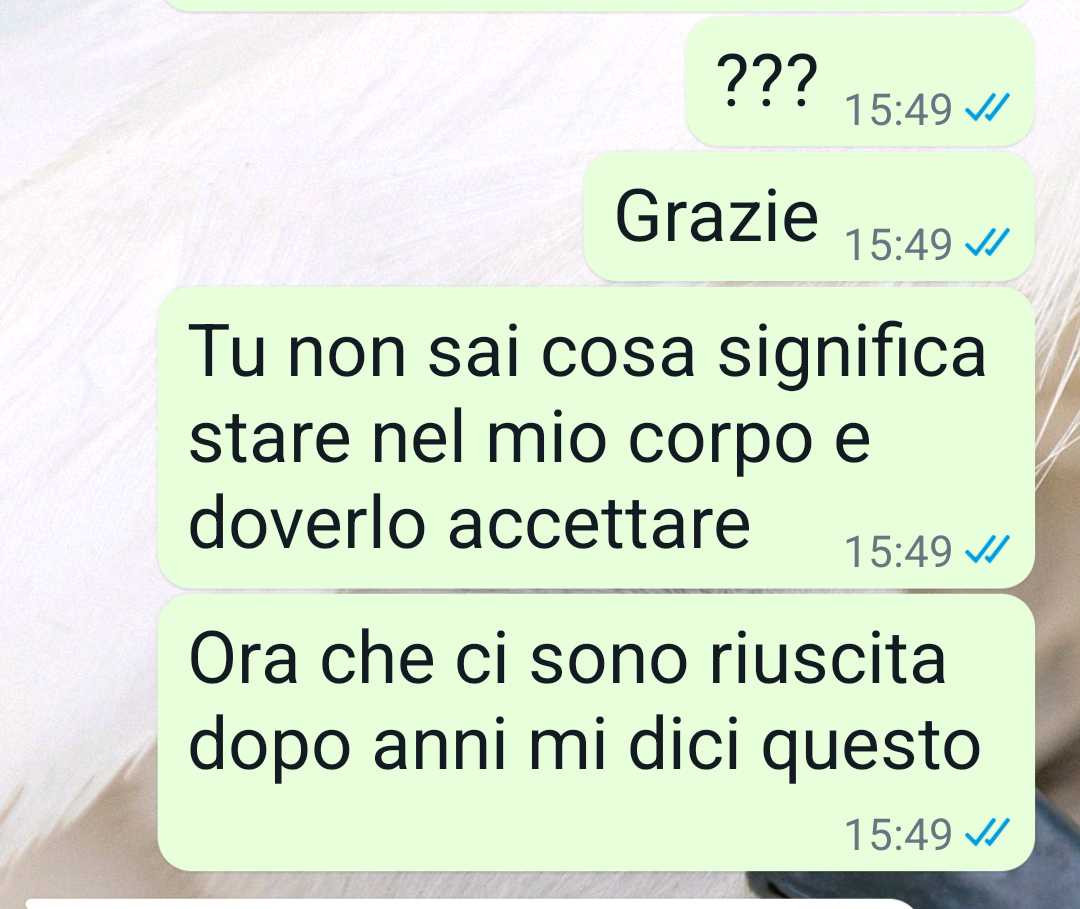Tap the 'Grazie' message bubble
Viewport: 1080px width, 909px height.
pyautogui.click(x=809, y=217)
